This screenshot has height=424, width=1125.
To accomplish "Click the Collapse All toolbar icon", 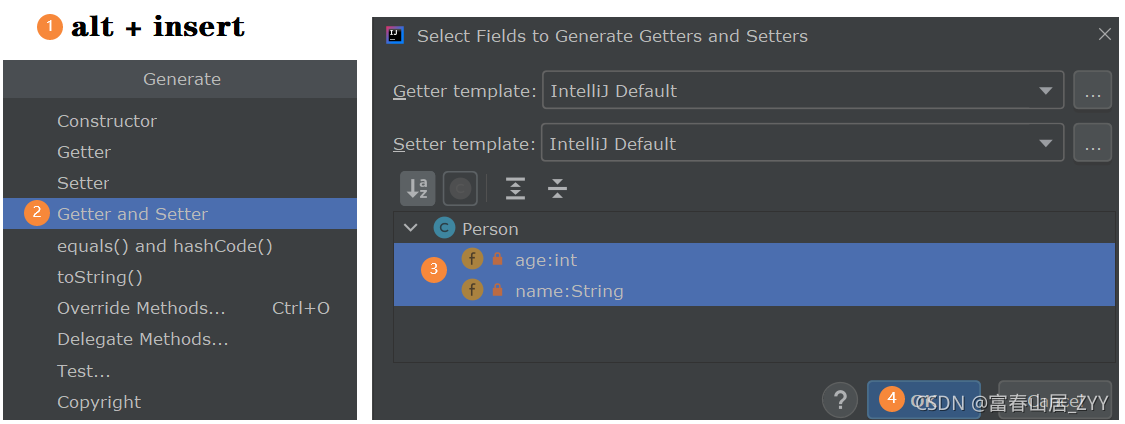I will pyautogui.click(x=557, y=188).
